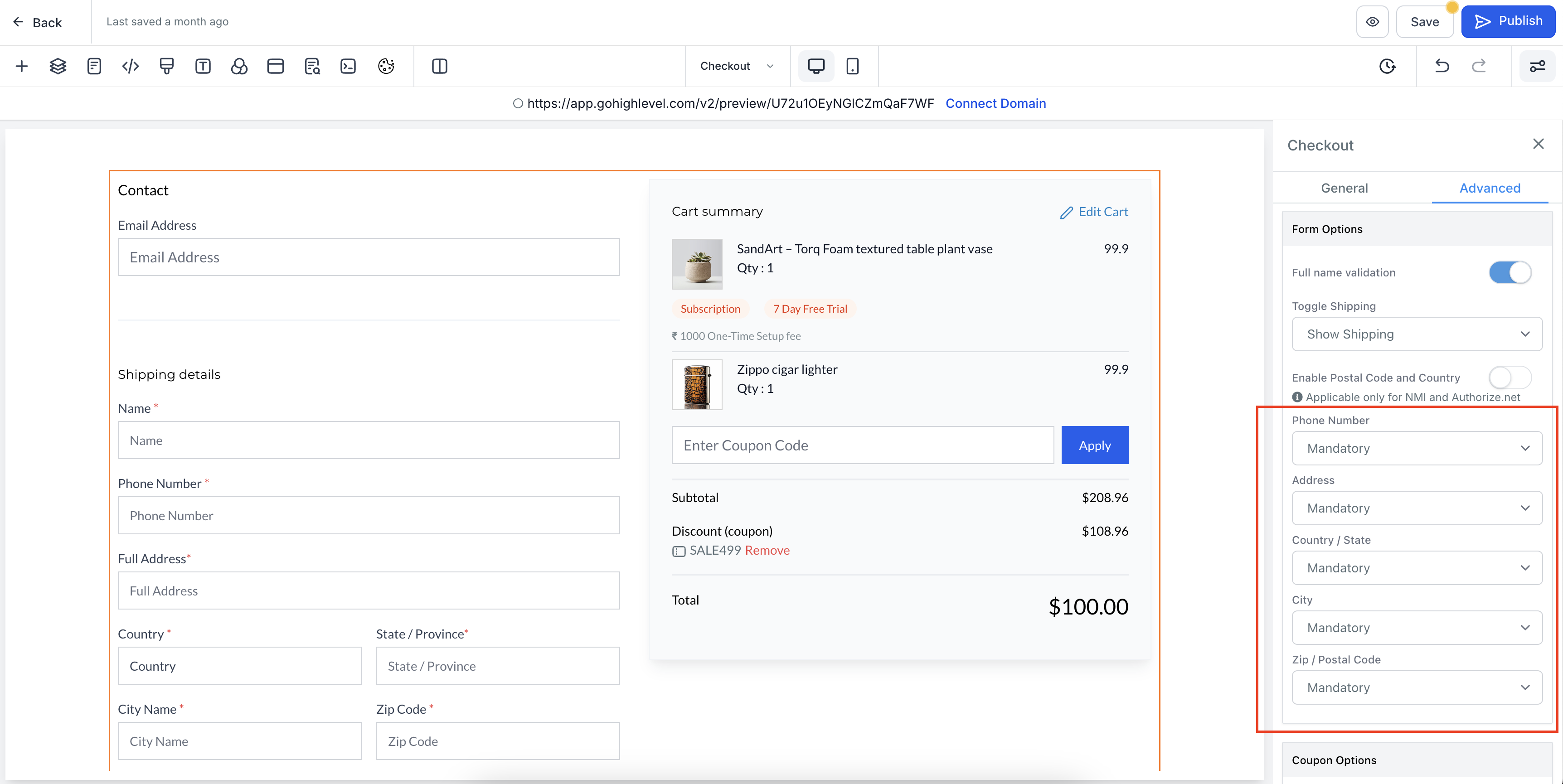The image size is (1563, 784).
Task: Disable Full name validation toggle
Action: tap(1510, 272)
